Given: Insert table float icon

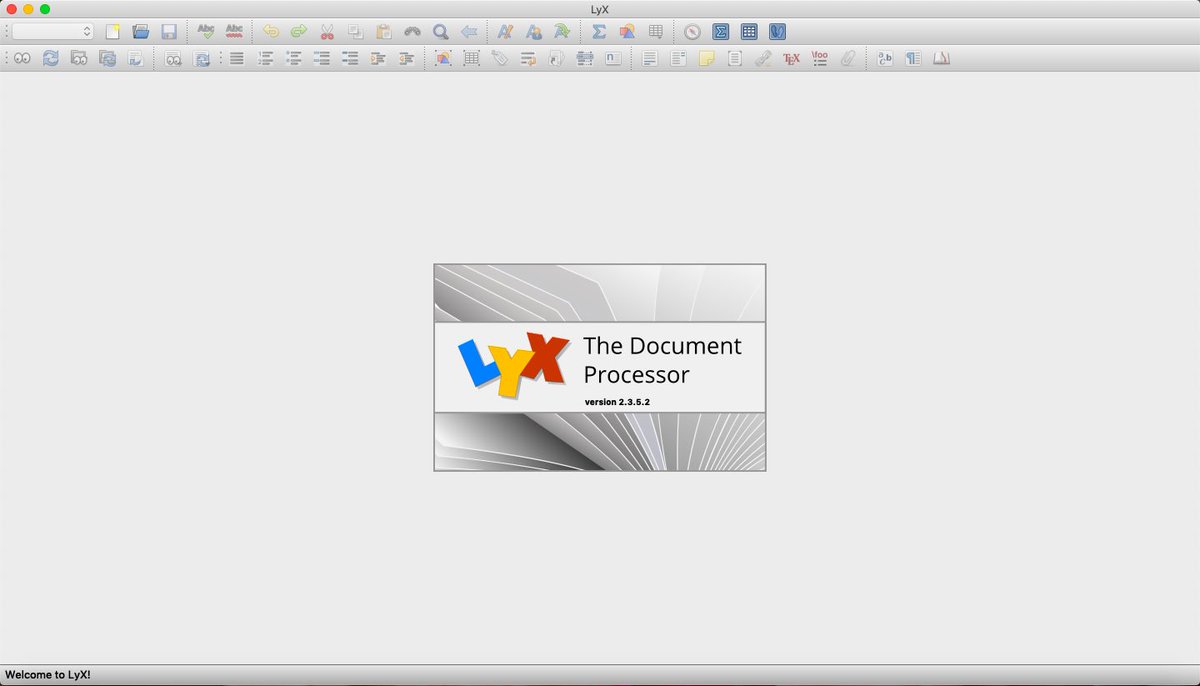Looking at the screenshot, I should [471, 59].
